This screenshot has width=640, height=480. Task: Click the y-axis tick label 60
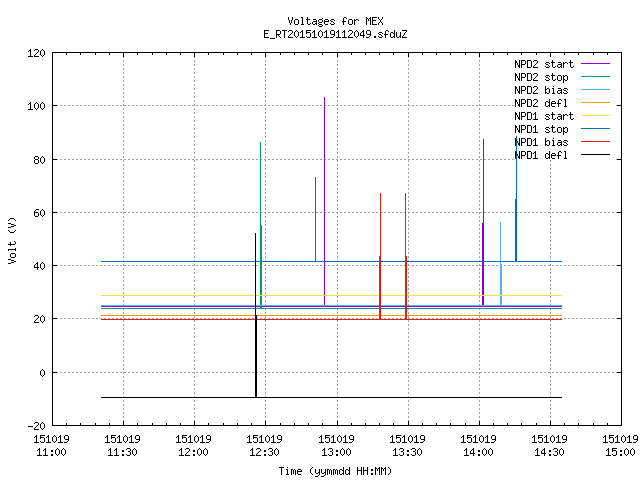click(39, 213)
